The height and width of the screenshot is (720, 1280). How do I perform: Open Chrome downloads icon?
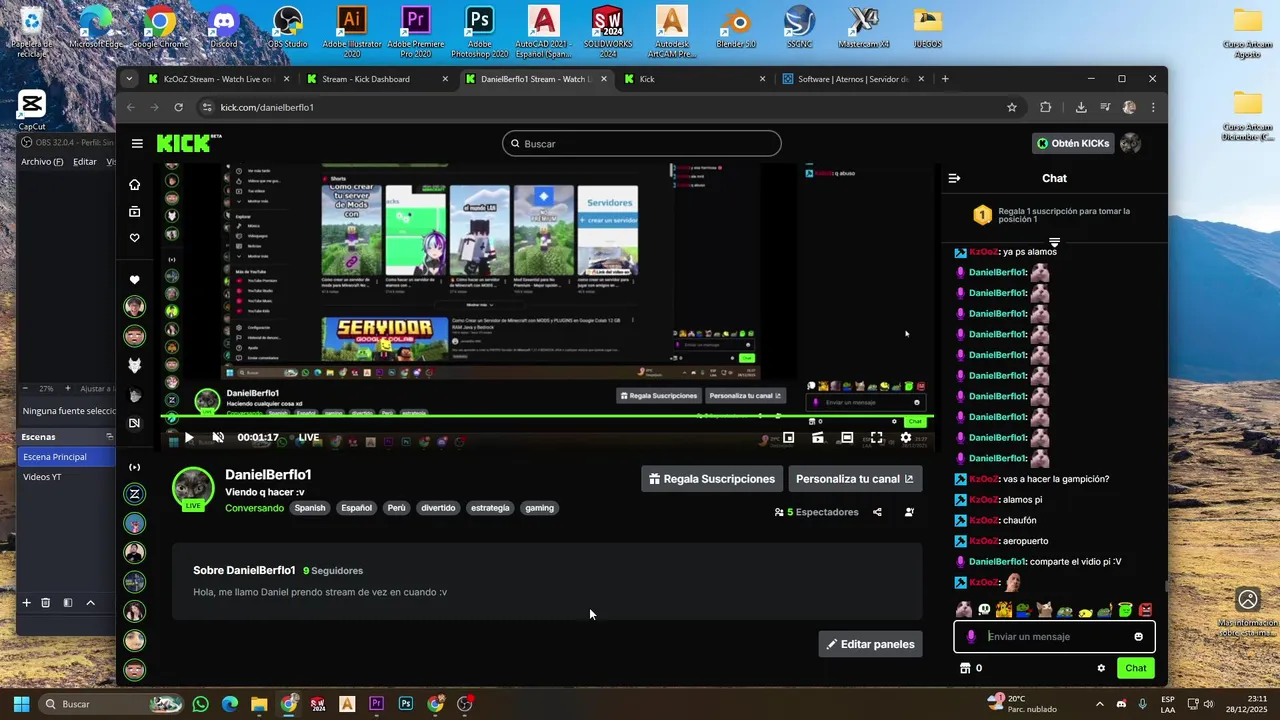[1081, 107]
